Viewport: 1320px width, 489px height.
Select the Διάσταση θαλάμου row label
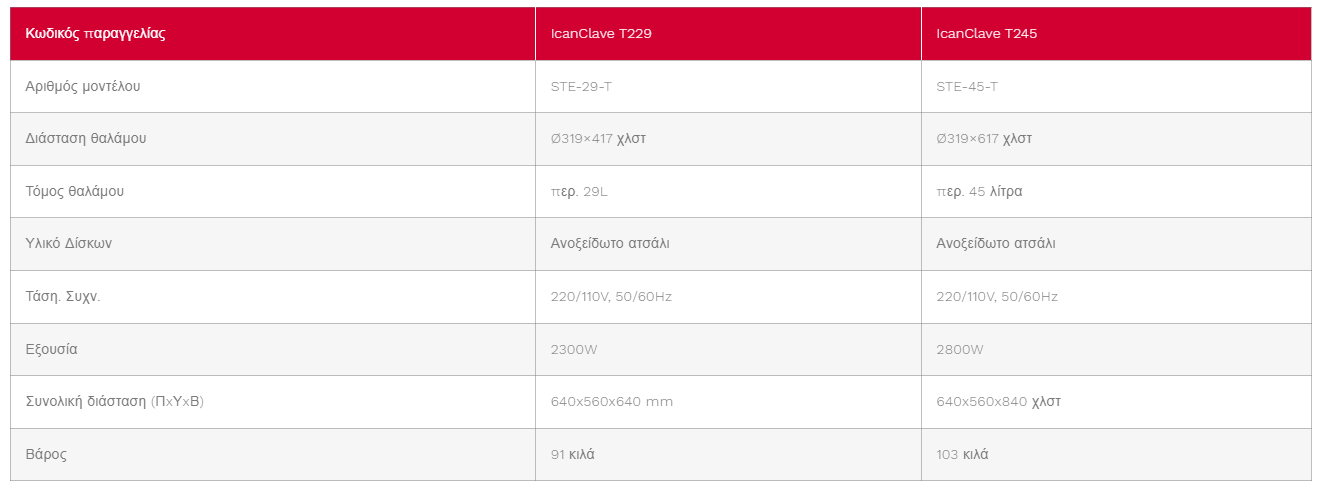tap(273, 139)
